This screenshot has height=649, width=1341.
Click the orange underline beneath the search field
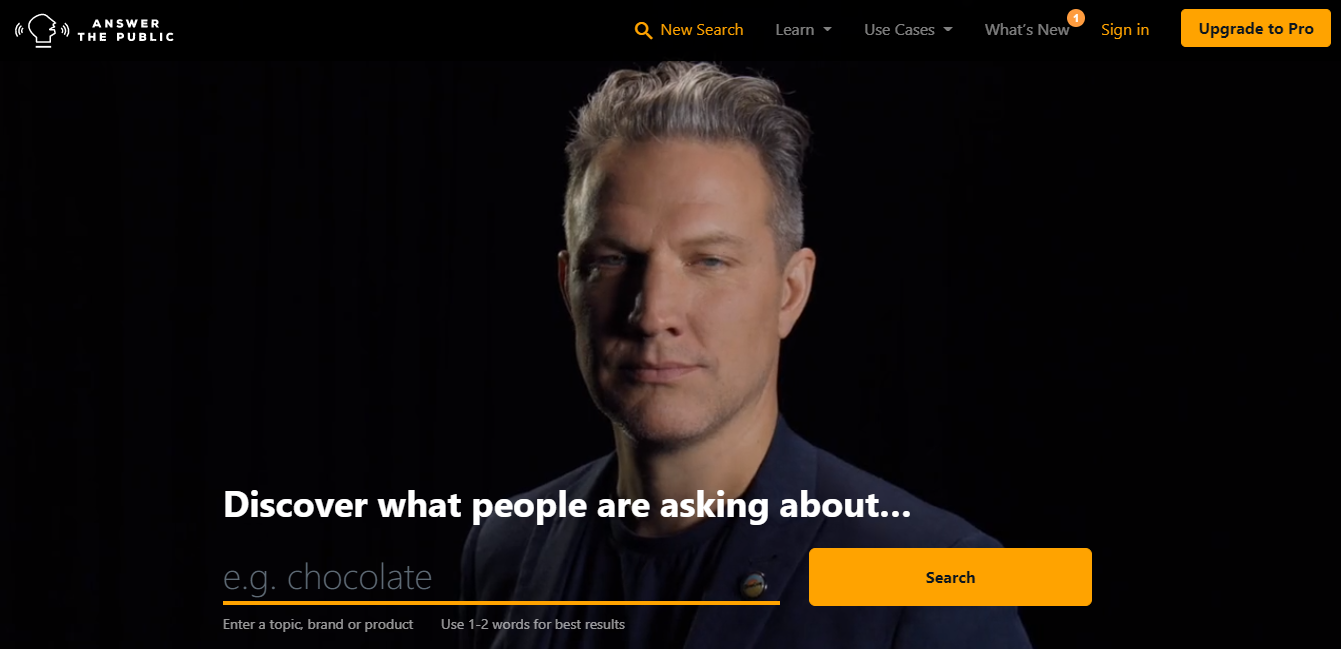click(x=501, y=603)
